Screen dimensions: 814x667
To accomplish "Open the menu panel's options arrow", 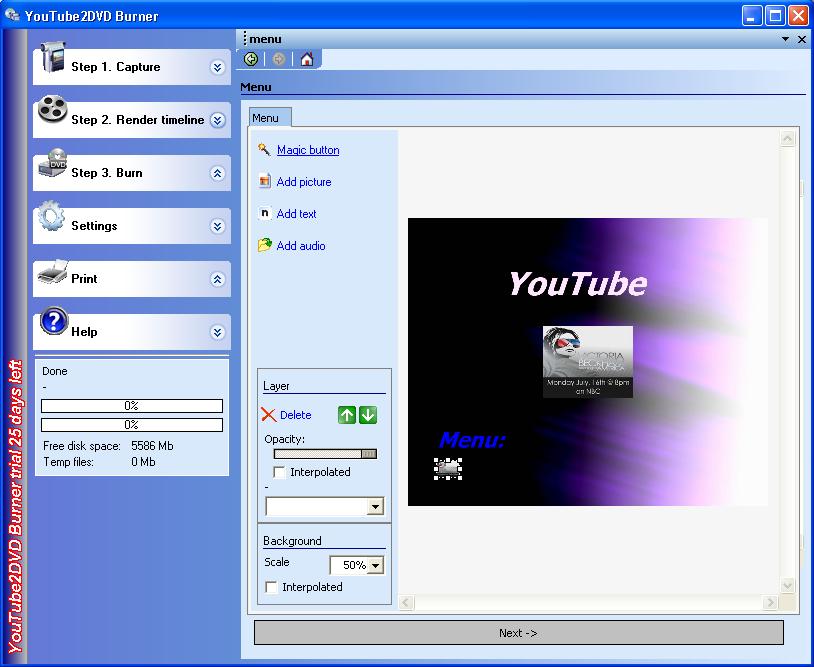I will tap(785, 39).
